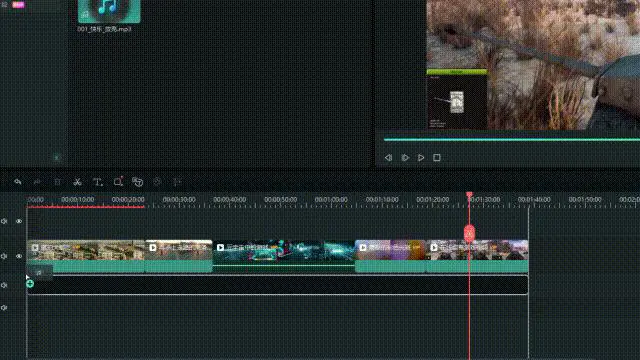The height and width of the screenshot is (360, 640).
Task: Toggle visibility of the main video track
Action: coord(19,256)
